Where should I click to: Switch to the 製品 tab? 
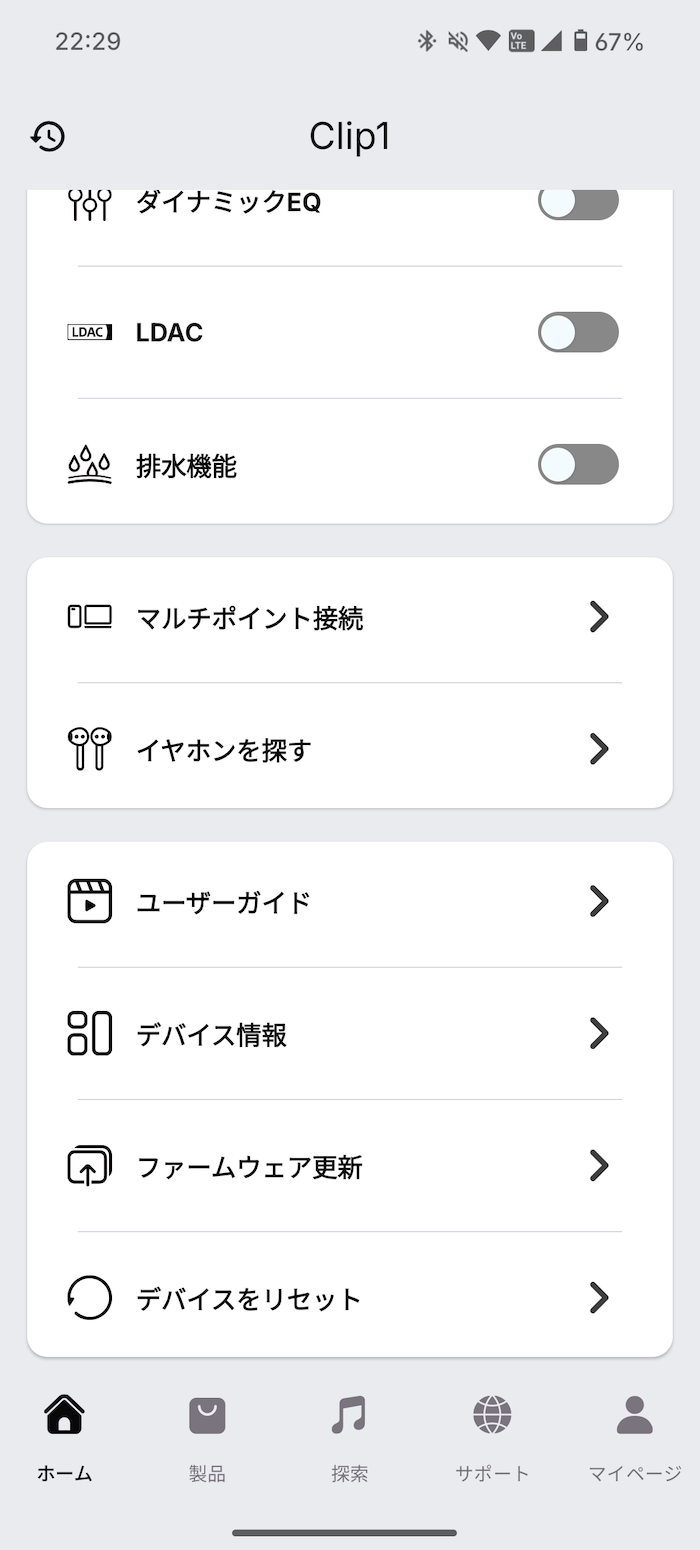coord(207,1438)
